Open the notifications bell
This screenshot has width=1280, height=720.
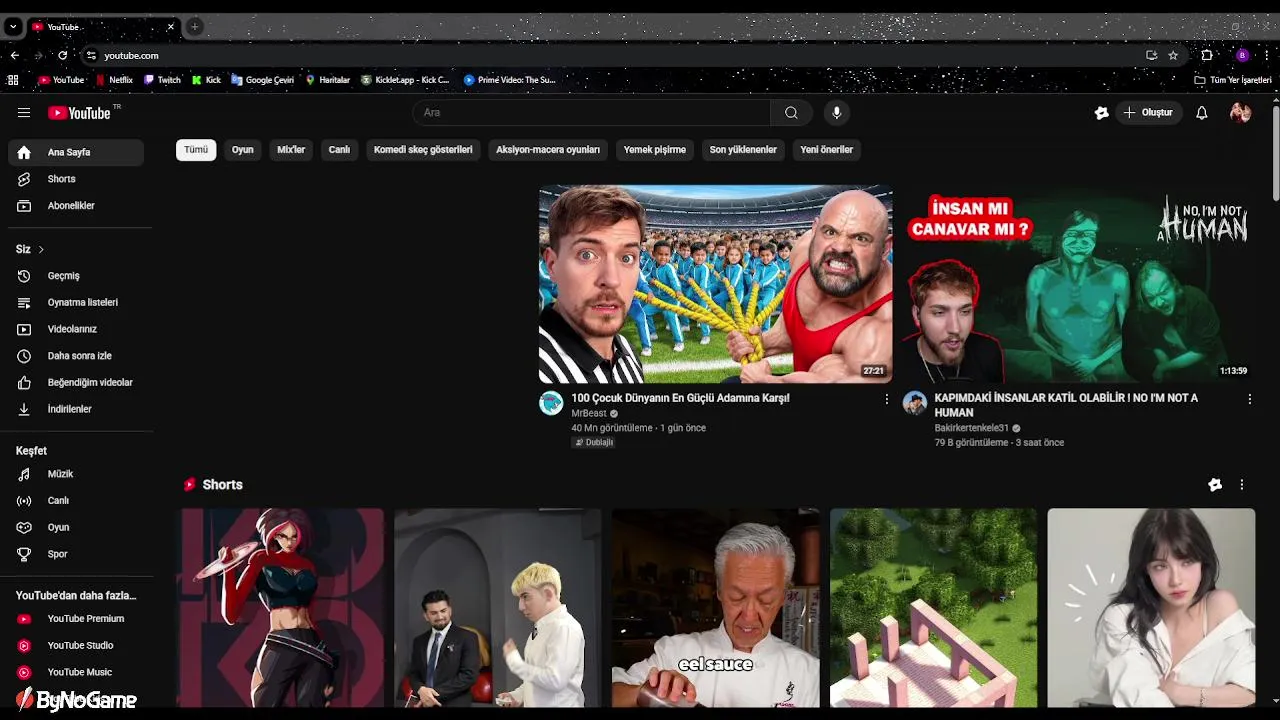coord(1202,113)
